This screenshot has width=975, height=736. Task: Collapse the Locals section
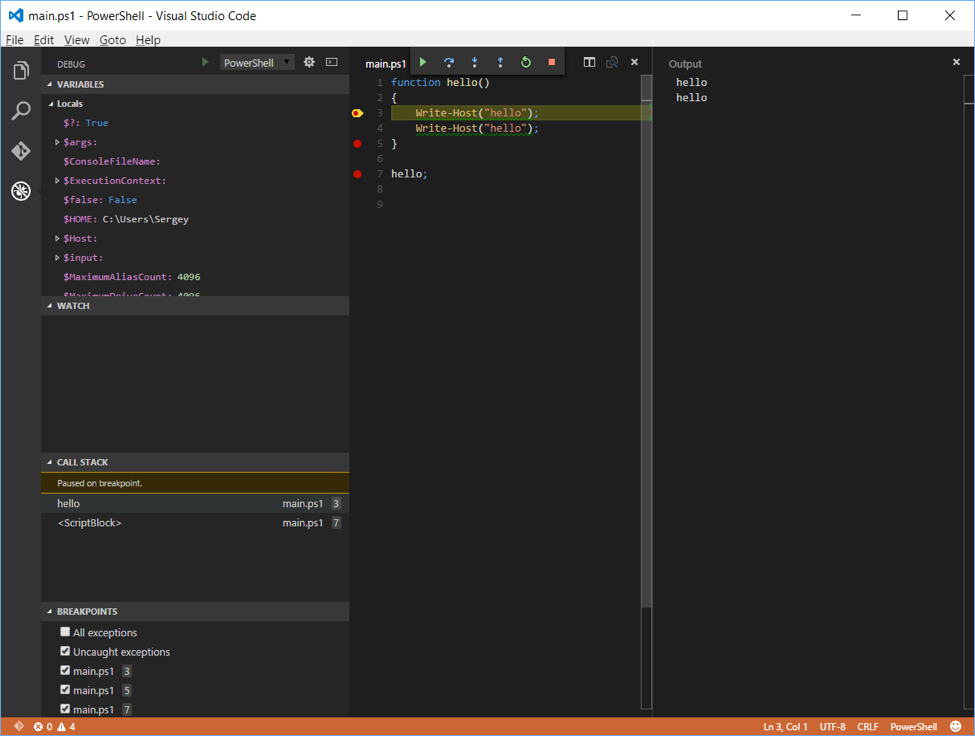52,103
